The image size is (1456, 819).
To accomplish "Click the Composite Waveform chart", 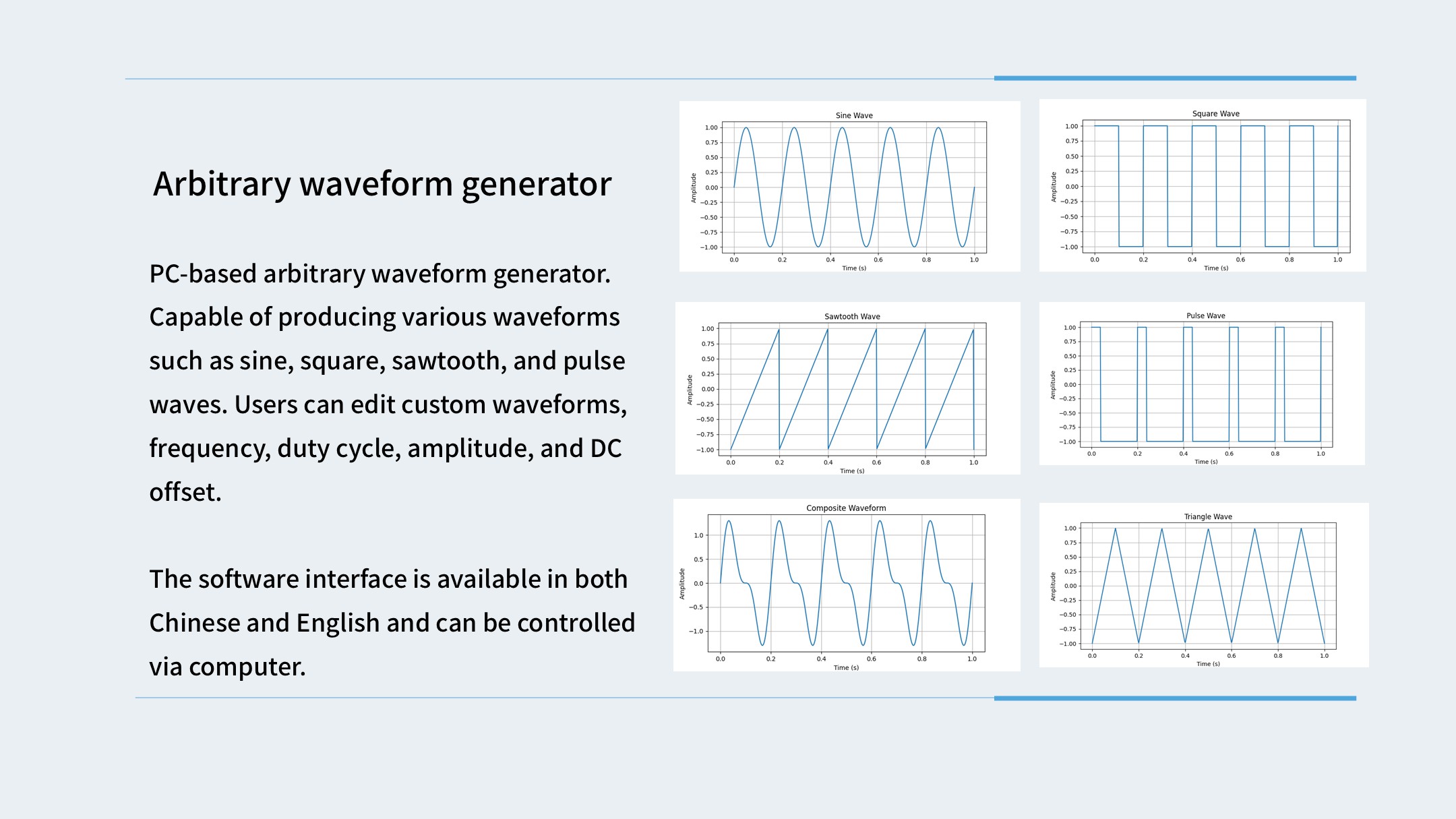I will [847, 585].
